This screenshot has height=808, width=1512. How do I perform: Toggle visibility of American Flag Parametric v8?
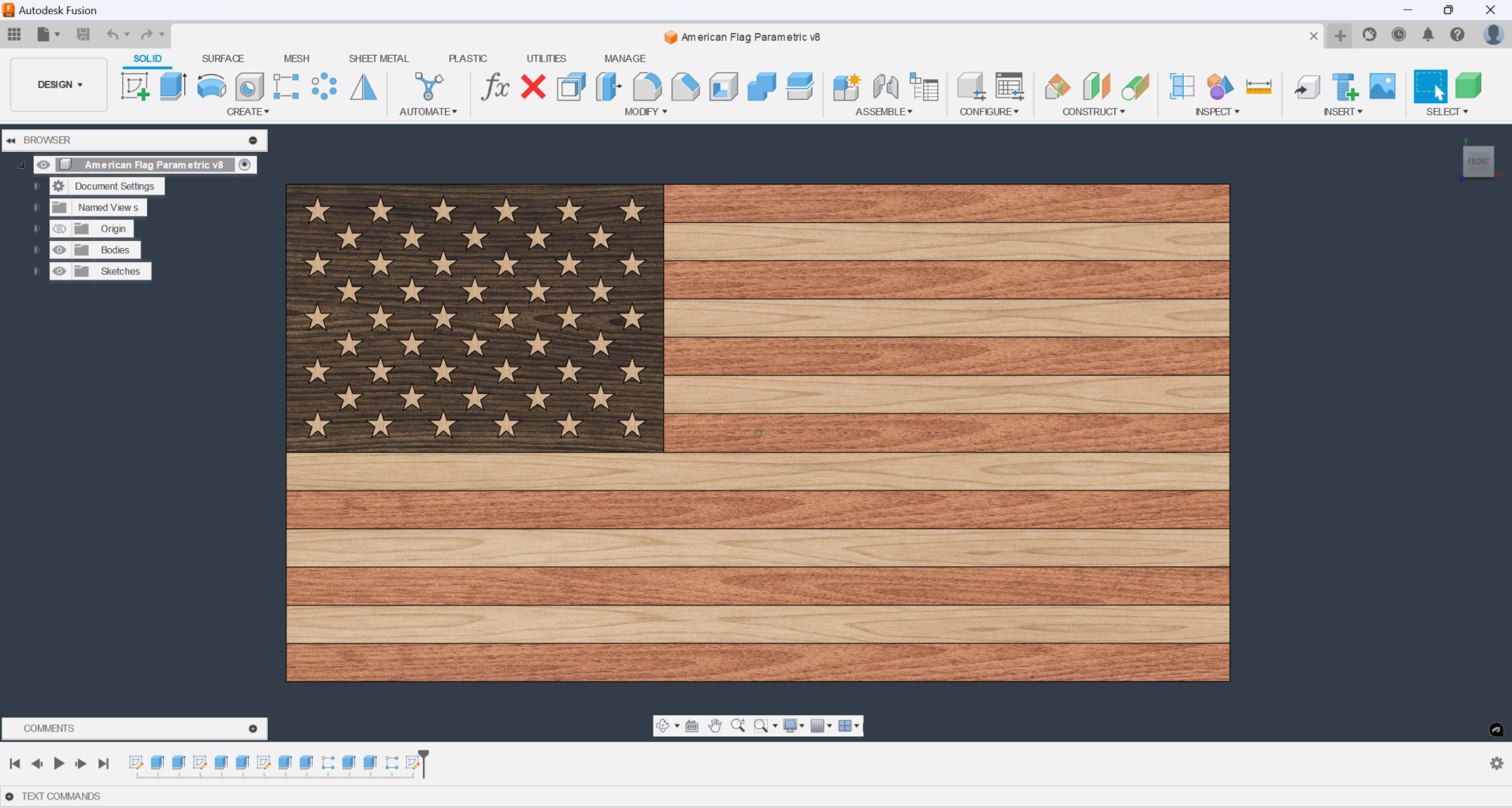click(x=43, y=165)
